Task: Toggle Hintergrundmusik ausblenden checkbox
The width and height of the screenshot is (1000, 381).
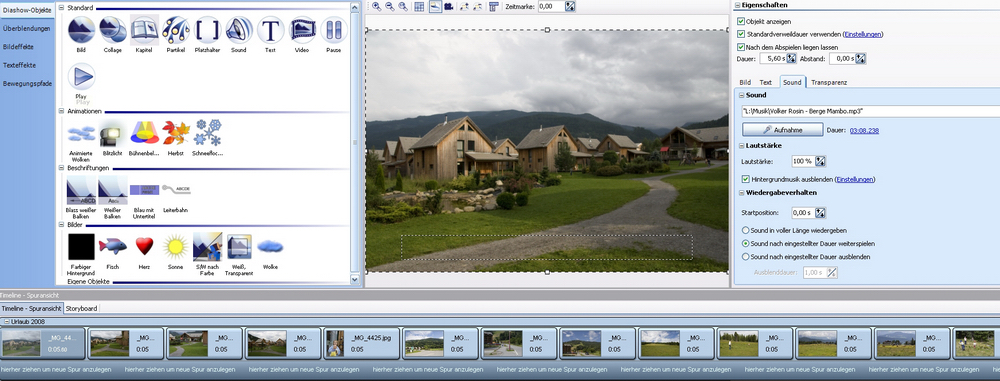Action: (x=746, y=180)
